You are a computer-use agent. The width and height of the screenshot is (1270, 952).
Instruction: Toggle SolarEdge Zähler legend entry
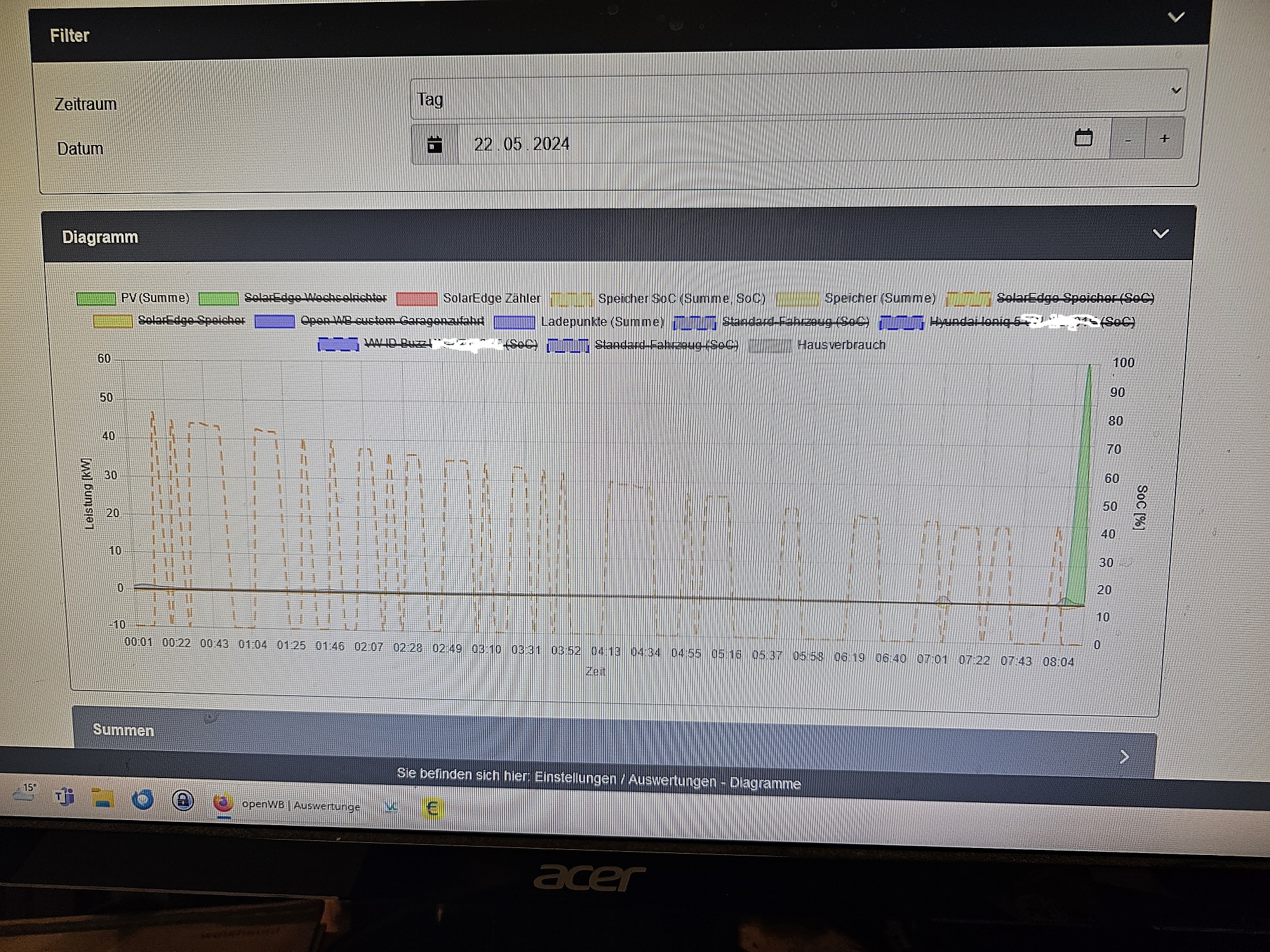pos(469,298)
